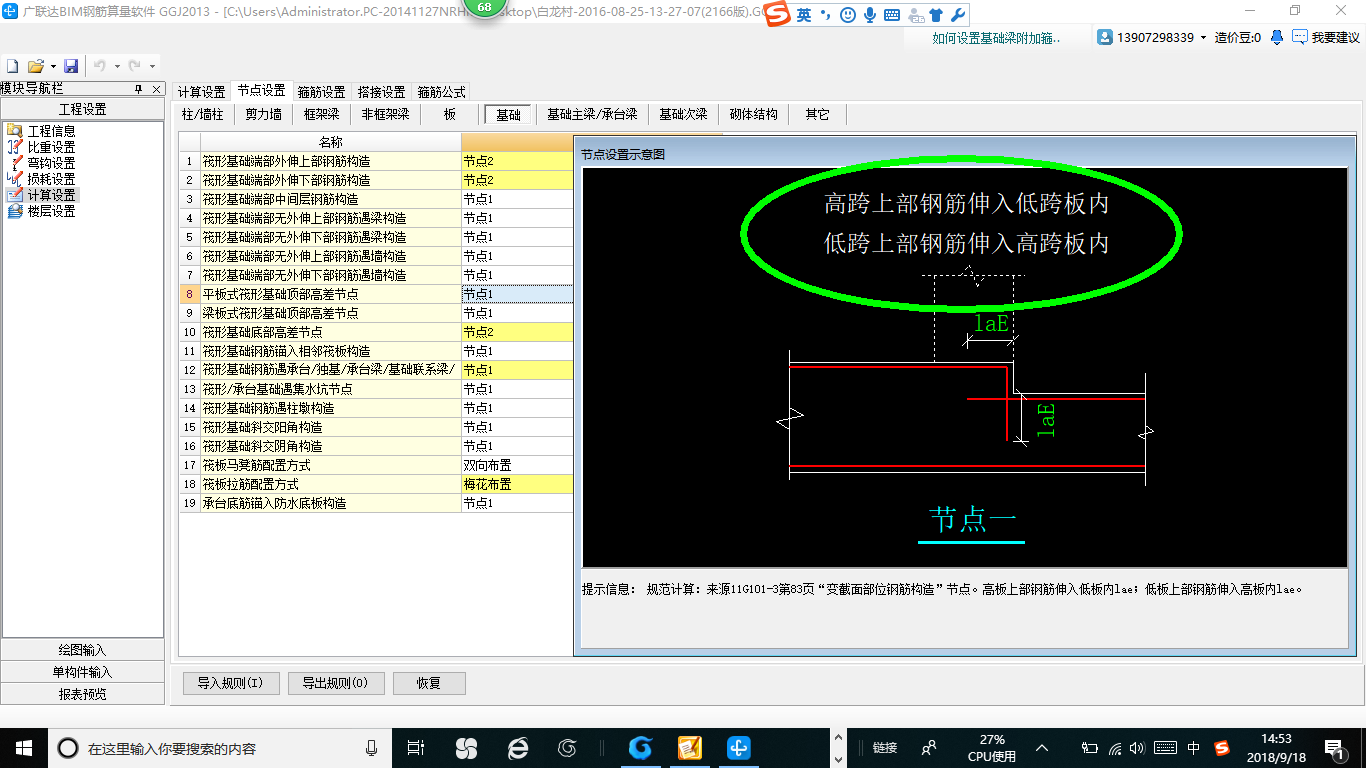
Task: Open the 如何设置基础梁附加箍.. help link
Action: 995,38
